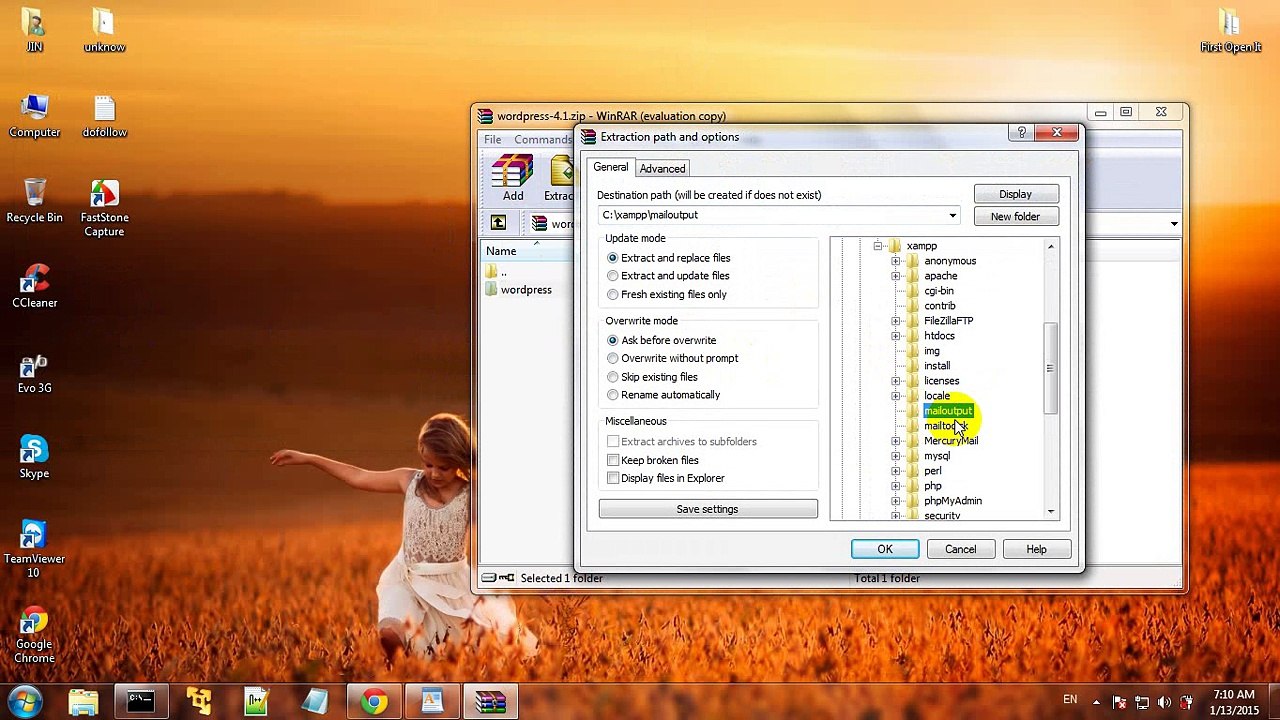Switch to the Command Prompt taskbar window
This screenshot has height=720, width=1280.
pos(141,702)
